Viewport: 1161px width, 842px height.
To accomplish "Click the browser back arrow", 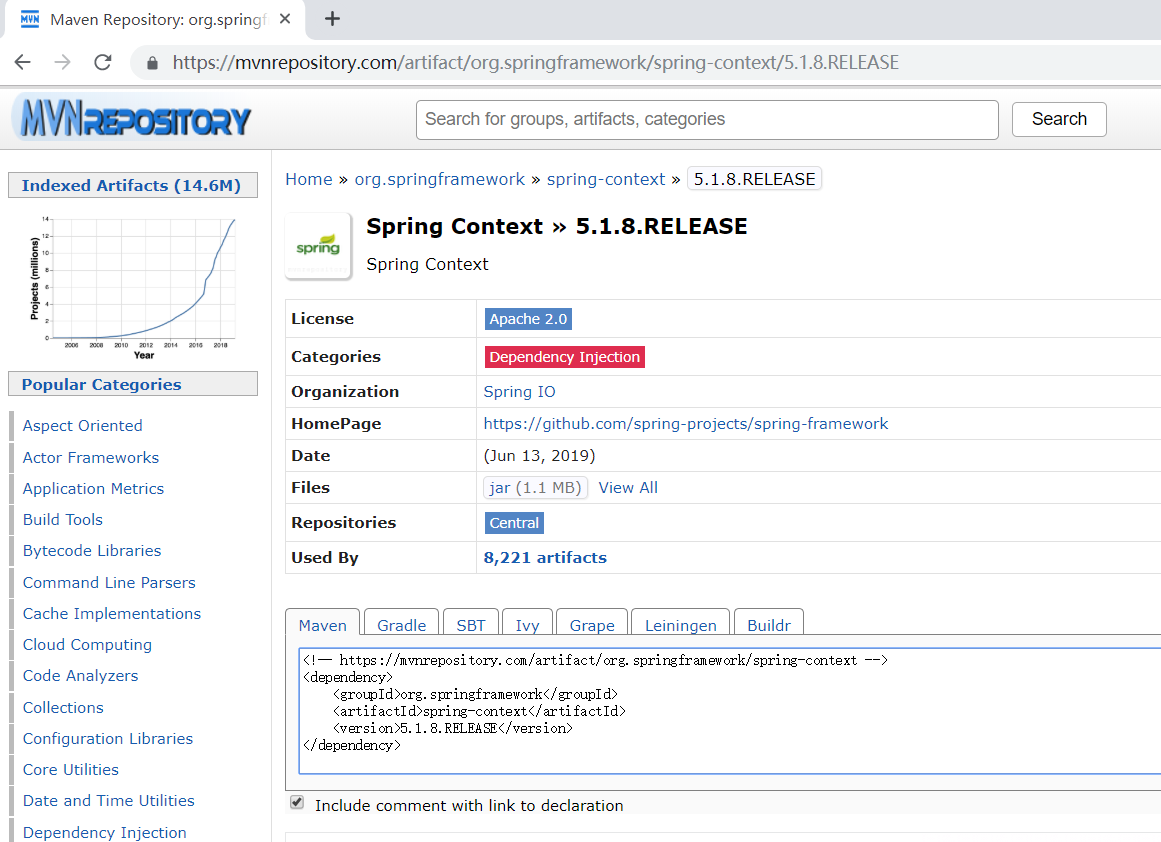I will [x=23, y=62].
